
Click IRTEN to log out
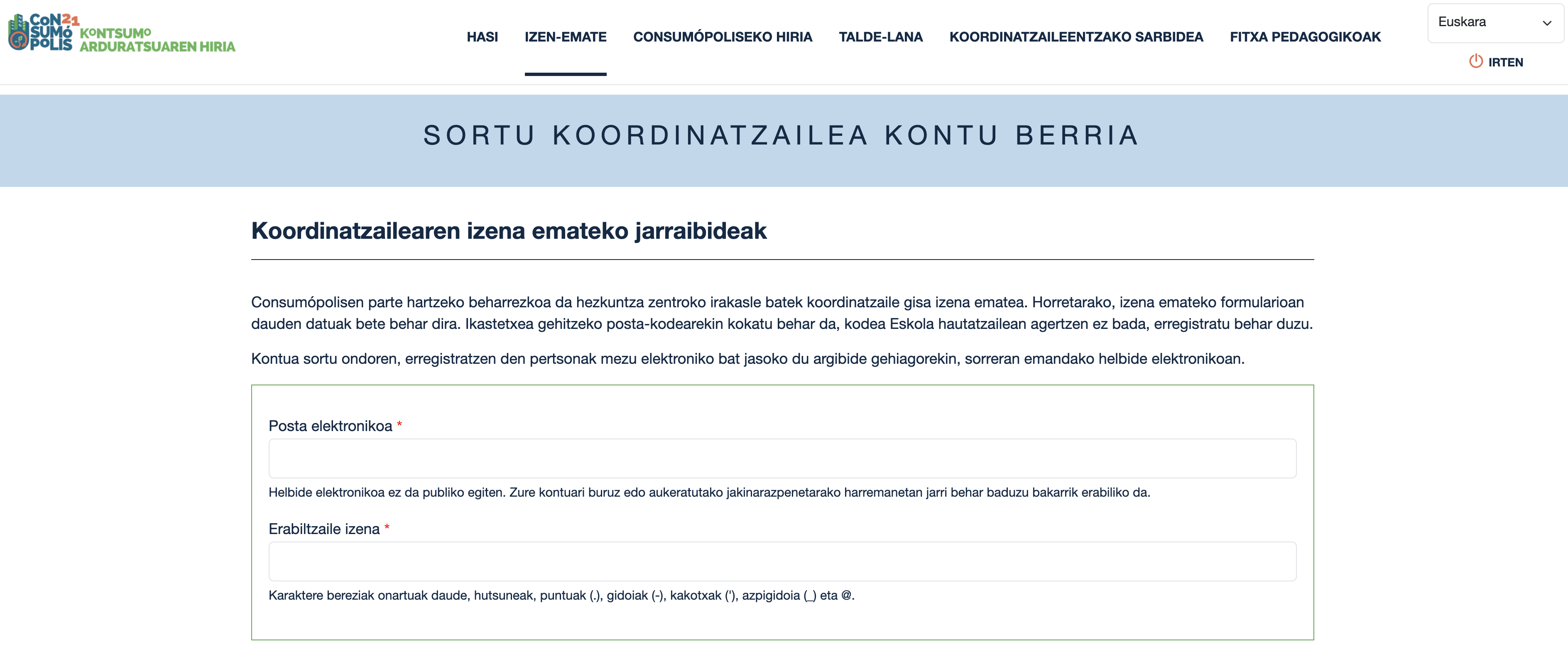coord(1507,62)
